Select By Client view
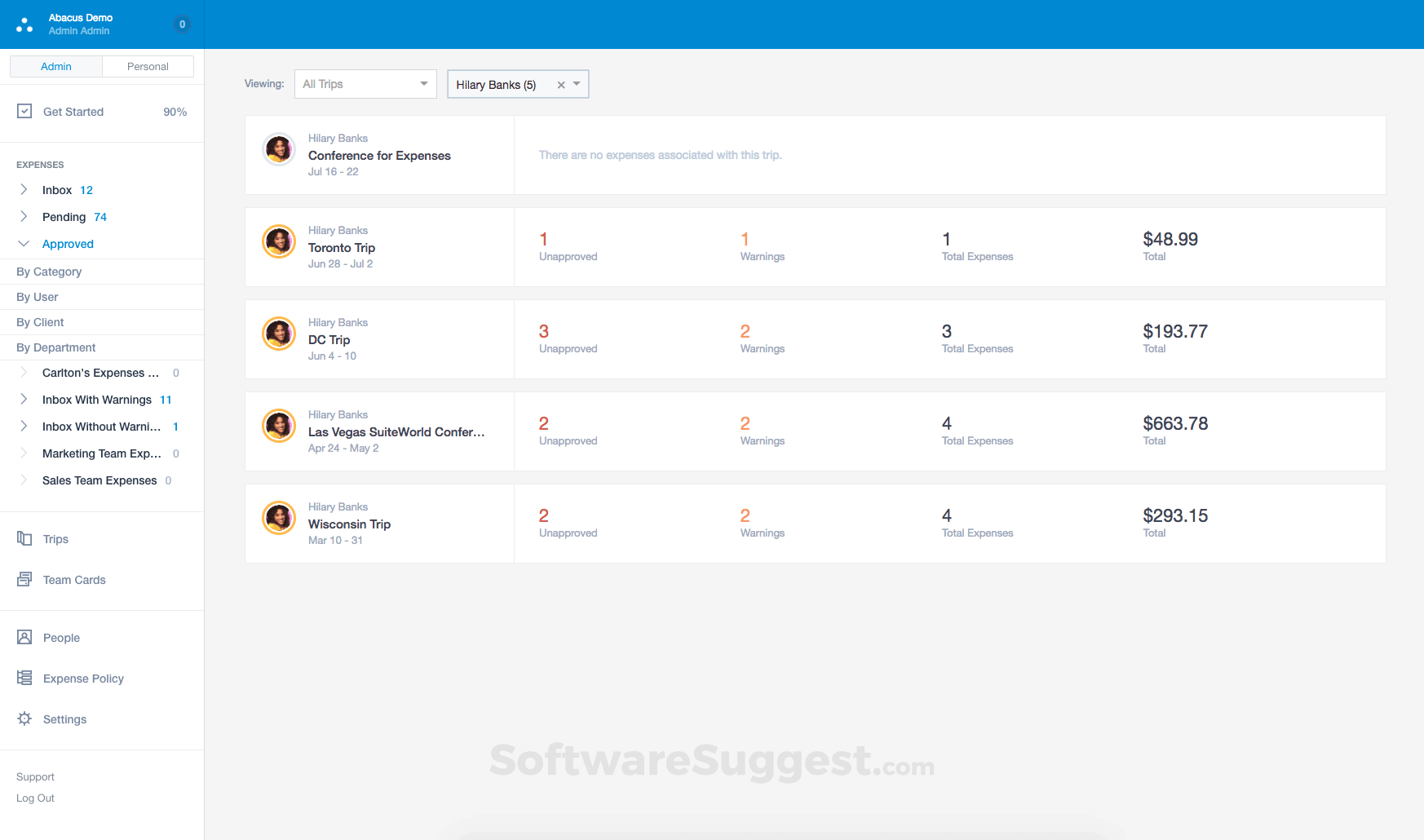Image resolution: width=1424 pixels, height=840 pixels. (40, 322)
